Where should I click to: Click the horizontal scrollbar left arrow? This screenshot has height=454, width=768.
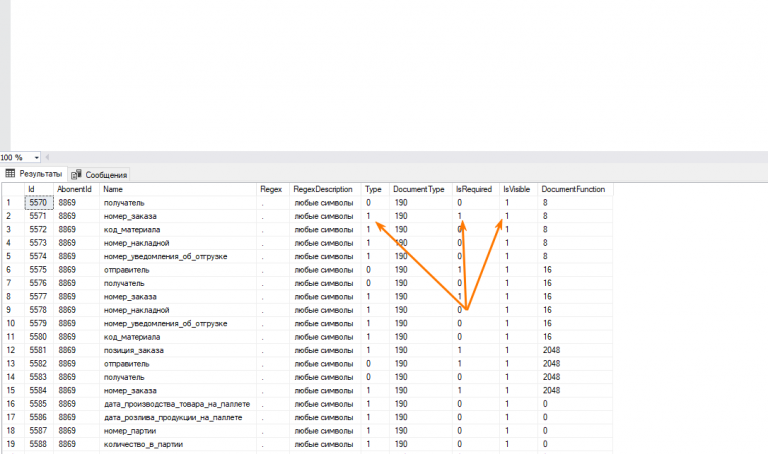pyautogui.click(x=47, y=157)
